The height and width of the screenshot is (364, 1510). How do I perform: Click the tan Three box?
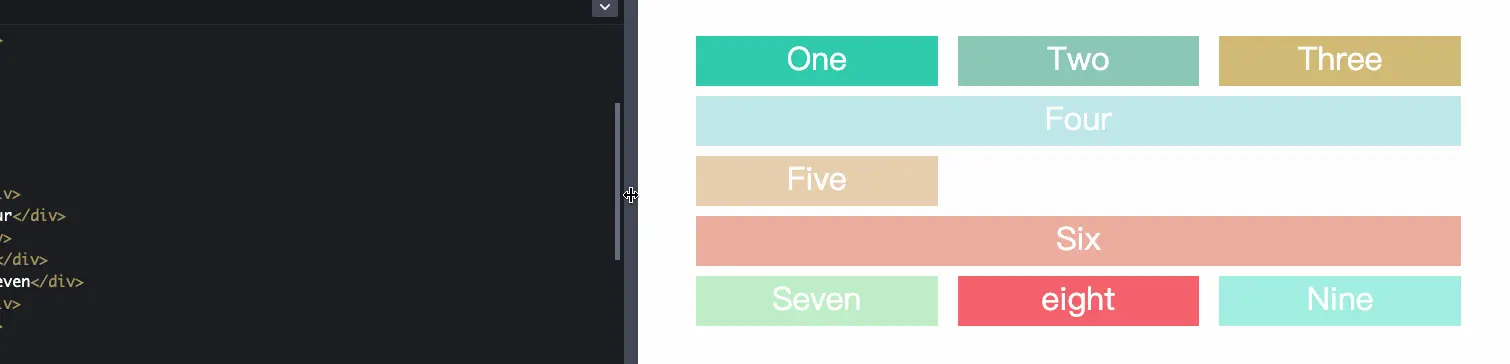[x=1340, y=61]
